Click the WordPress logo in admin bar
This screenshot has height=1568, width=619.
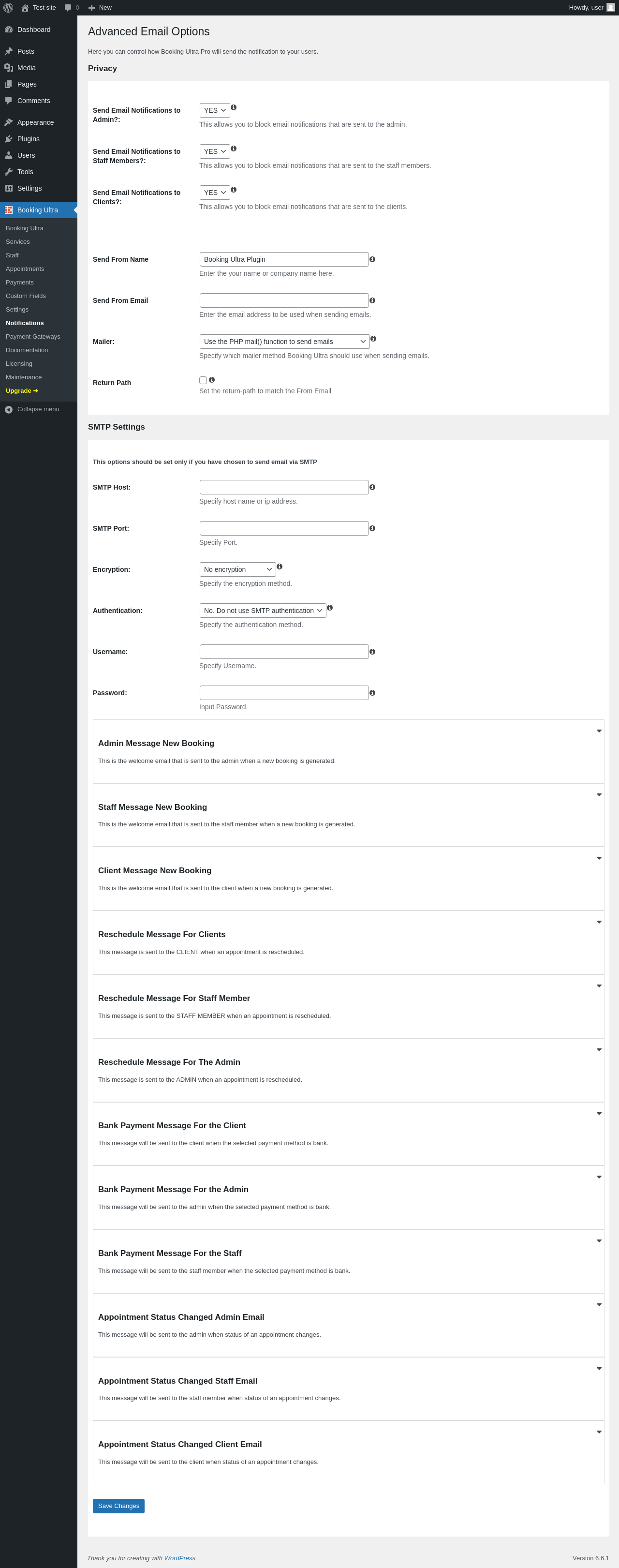click(9, 8)
